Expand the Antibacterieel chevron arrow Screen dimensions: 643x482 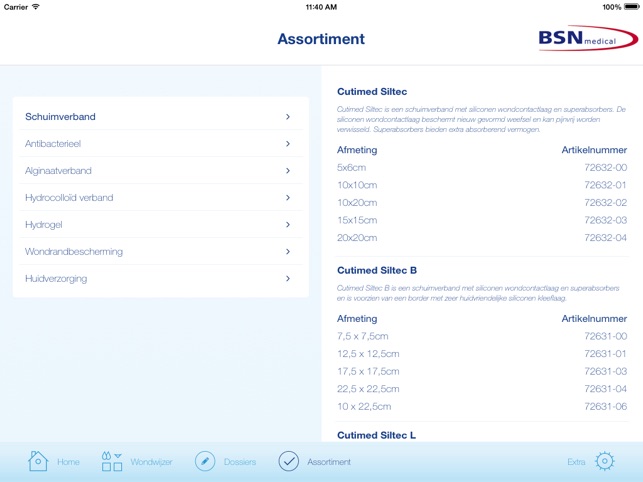coord(288,144)
